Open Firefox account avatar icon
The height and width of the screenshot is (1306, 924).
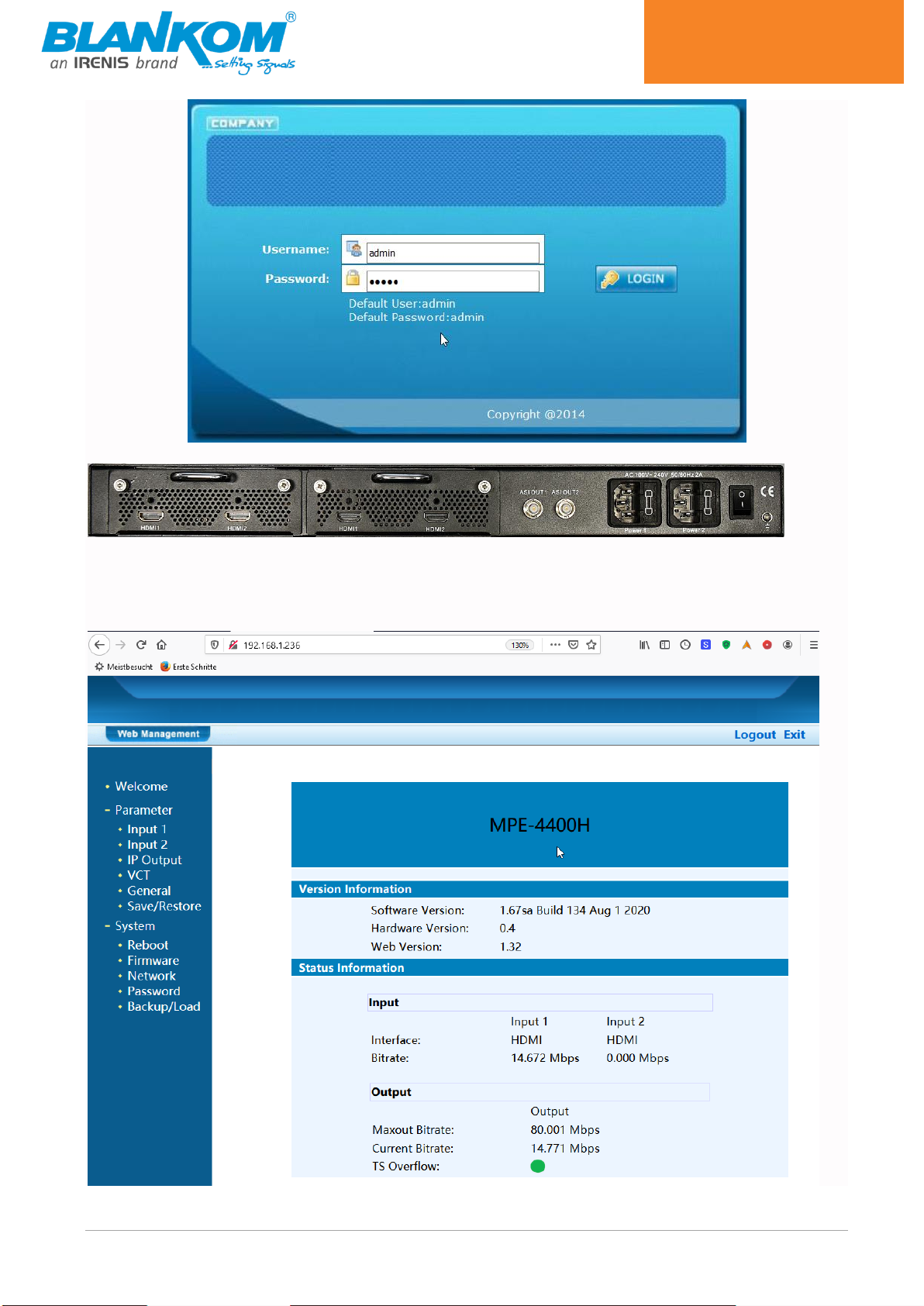788,645
